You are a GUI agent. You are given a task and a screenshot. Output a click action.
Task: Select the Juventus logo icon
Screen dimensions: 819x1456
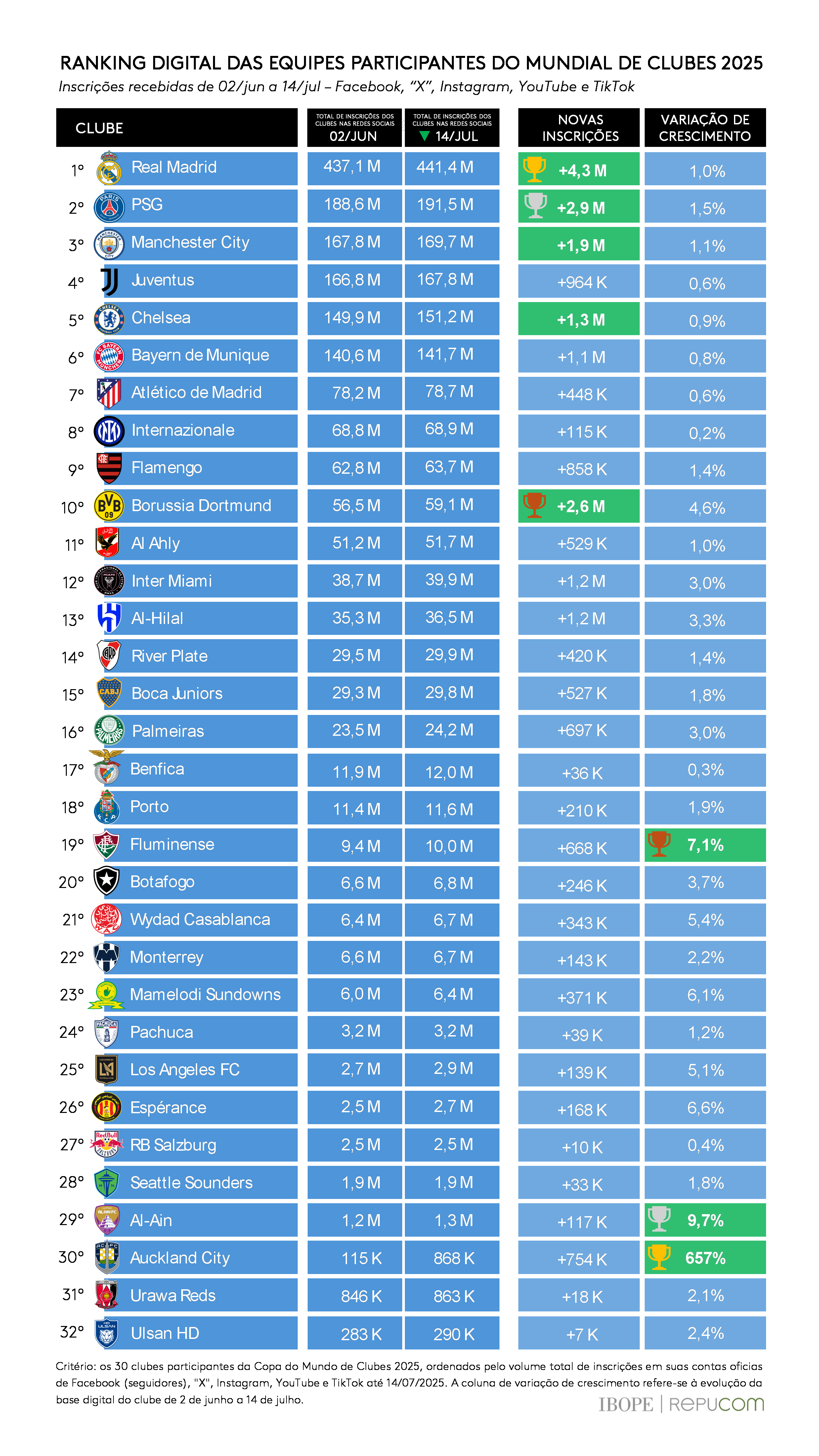tap(110, 282)
